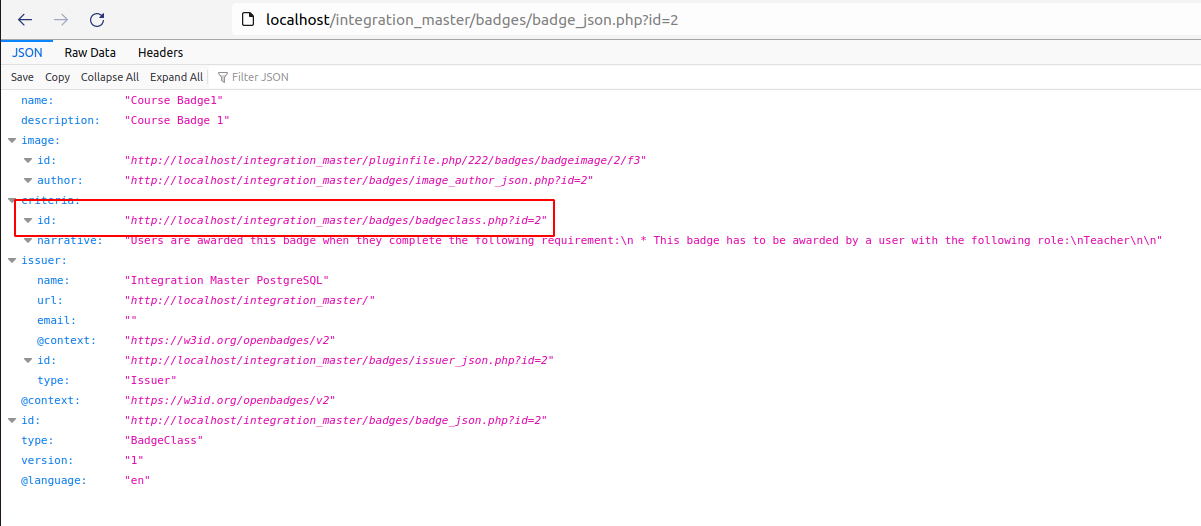
Task: Click the badge_json.php?id=2 URL value
Action: tap(336, 420)
